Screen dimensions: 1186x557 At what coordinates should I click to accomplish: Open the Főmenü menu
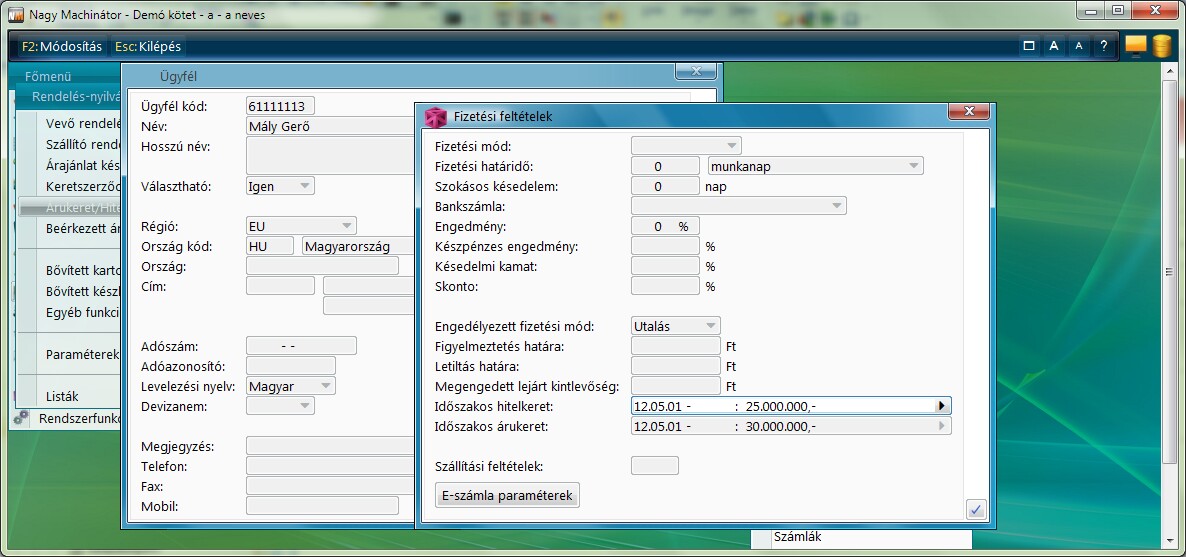[x=48, y=76]
